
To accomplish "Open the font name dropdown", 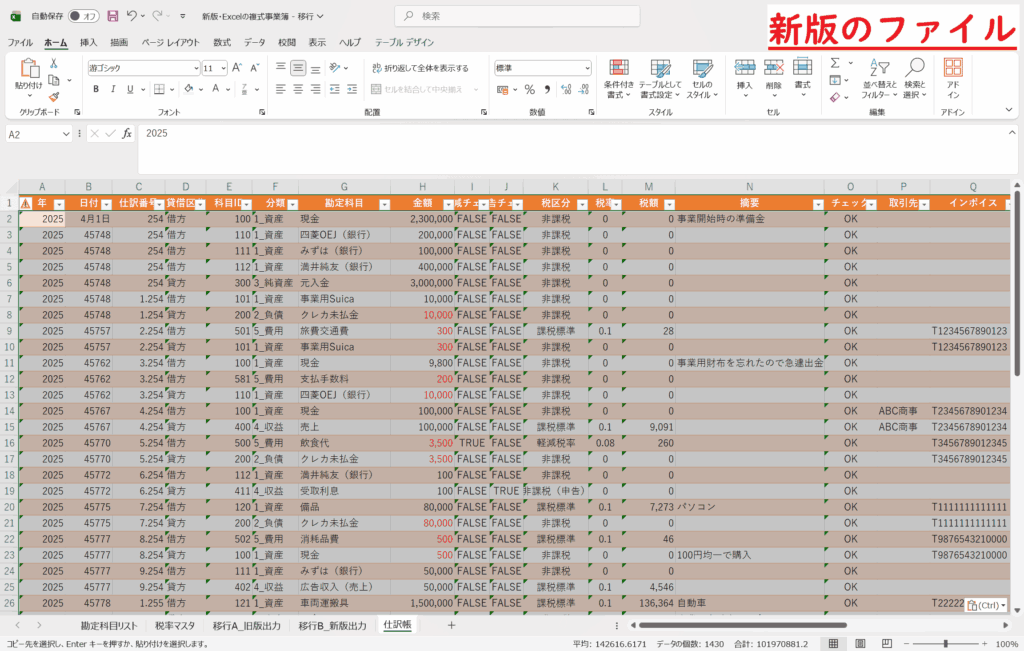I will (x=196, y=68).
